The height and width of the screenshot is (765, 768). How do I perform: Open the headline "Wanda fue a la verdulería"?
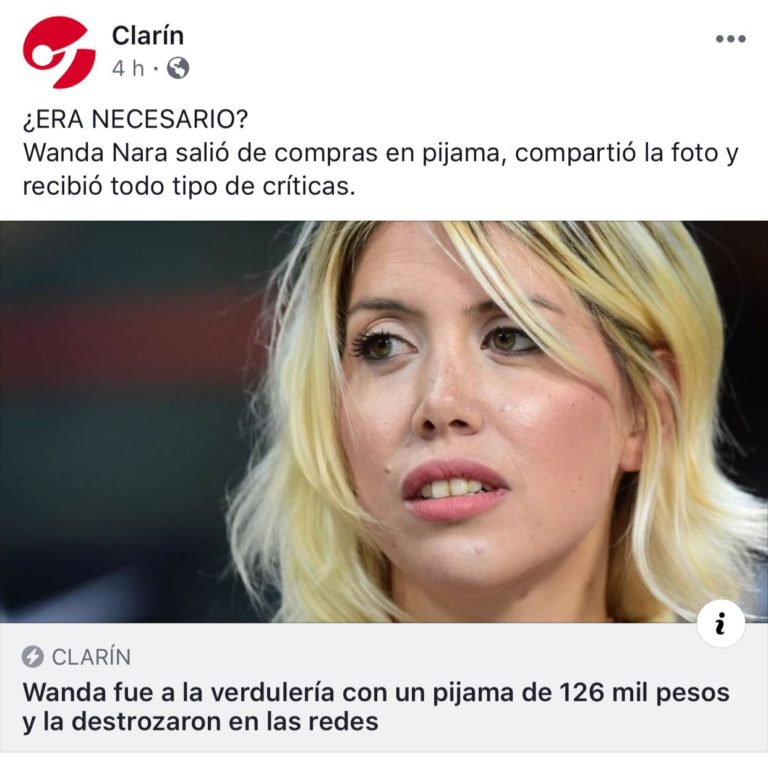pos(376,693)
